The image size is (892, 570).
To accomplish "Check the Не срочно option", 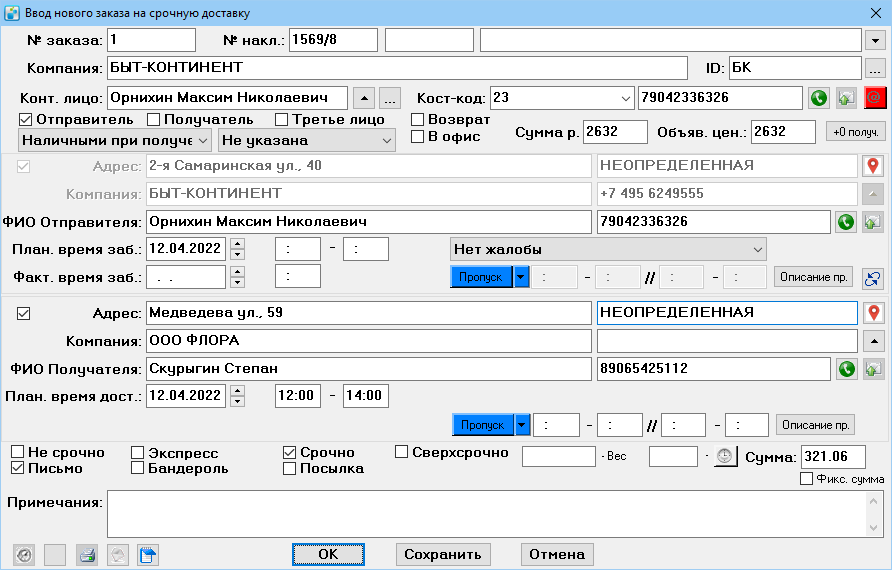I will click(x=18, y=452).
